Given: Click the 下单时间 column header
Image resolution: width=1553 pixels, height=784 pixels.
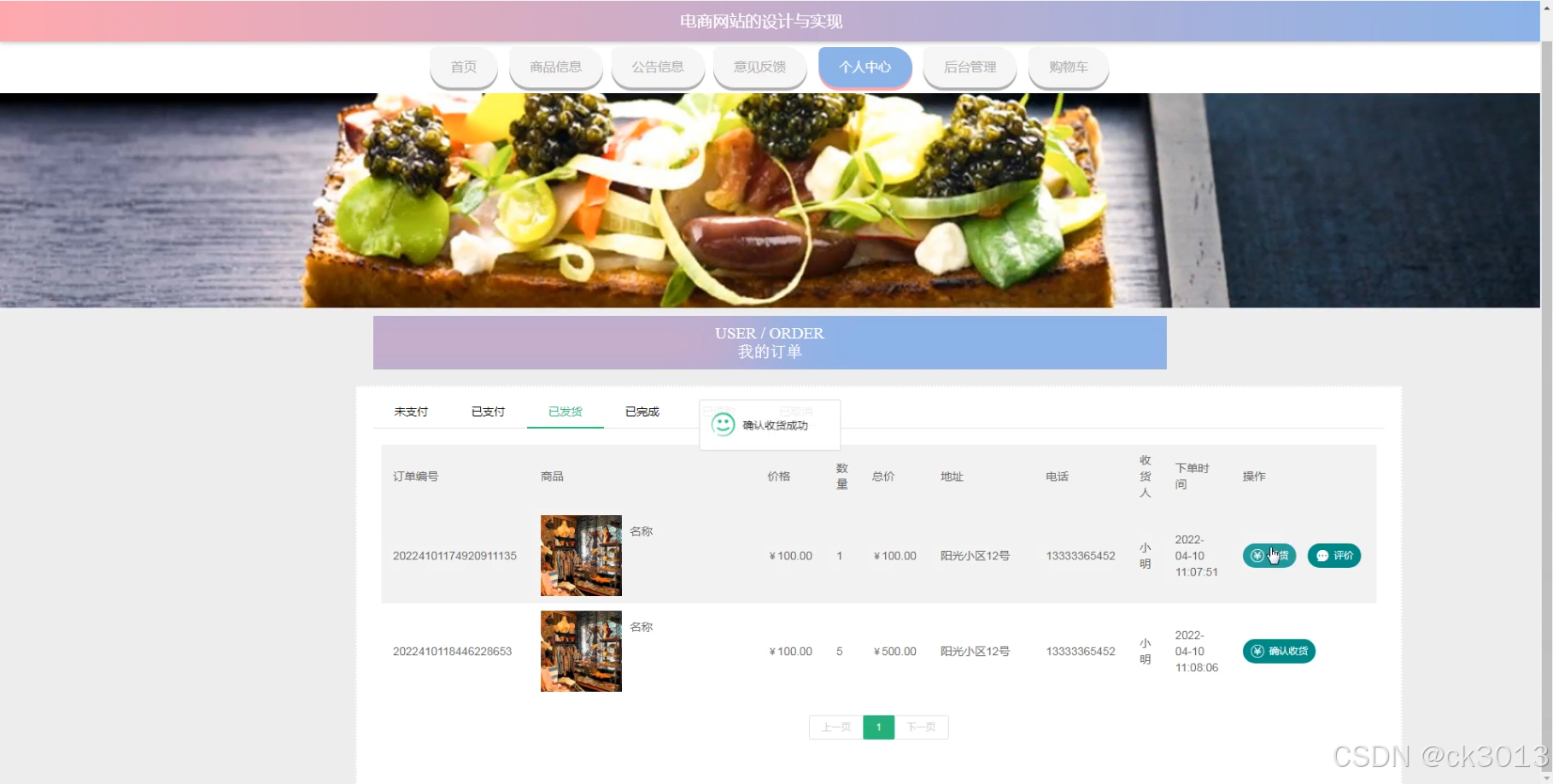Looking at the screenshot, I should 1192,477.
